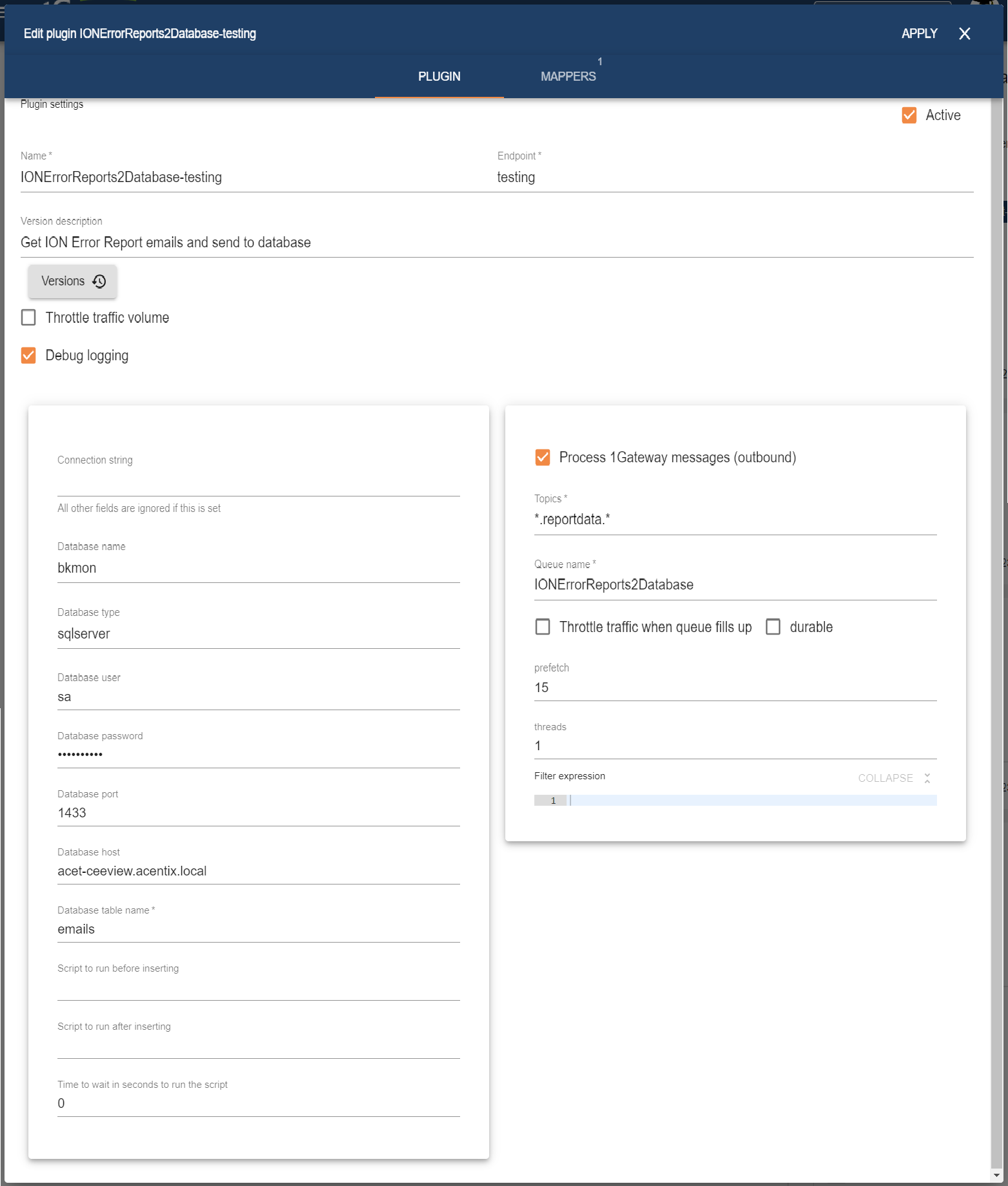Switch to the MAPPERS tab
This screenshot has width=1008, height=1186.
coord(568,76)
